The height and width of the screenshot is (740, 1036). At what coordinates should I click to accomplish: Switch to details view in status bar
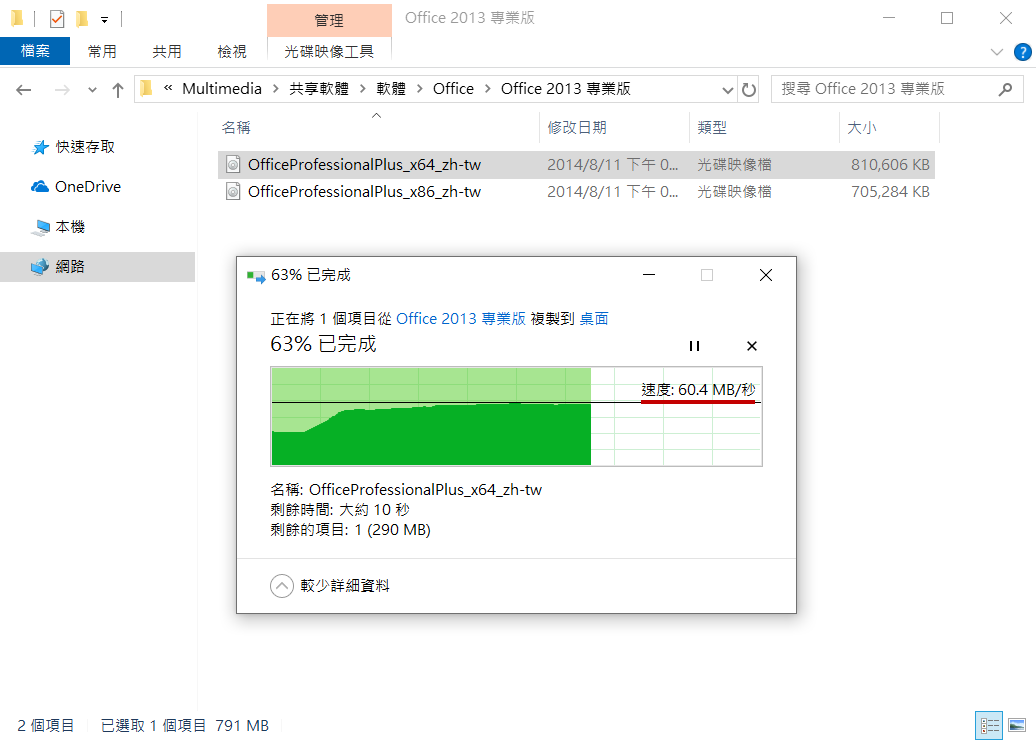(989, 725)
